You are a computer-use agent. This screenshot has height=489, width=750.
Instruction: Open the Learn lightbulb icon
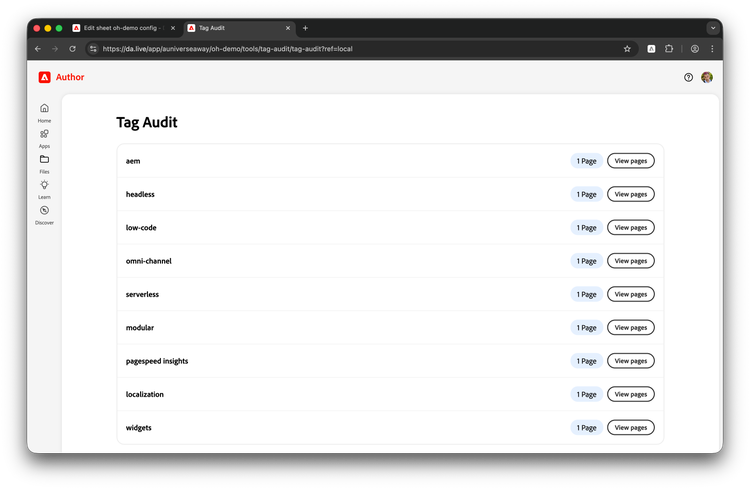pos(44,185)
